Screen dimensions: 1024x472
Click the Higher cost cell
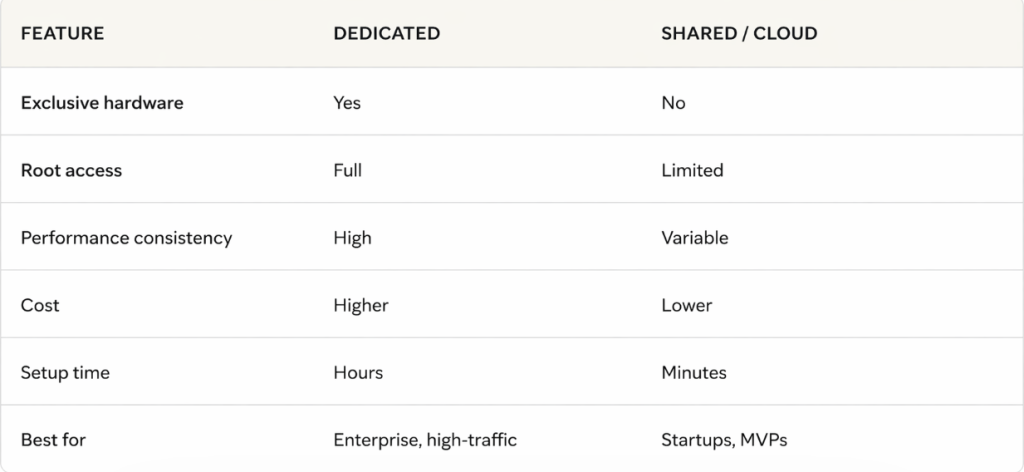pyautogui.click(x=361, y=306)
